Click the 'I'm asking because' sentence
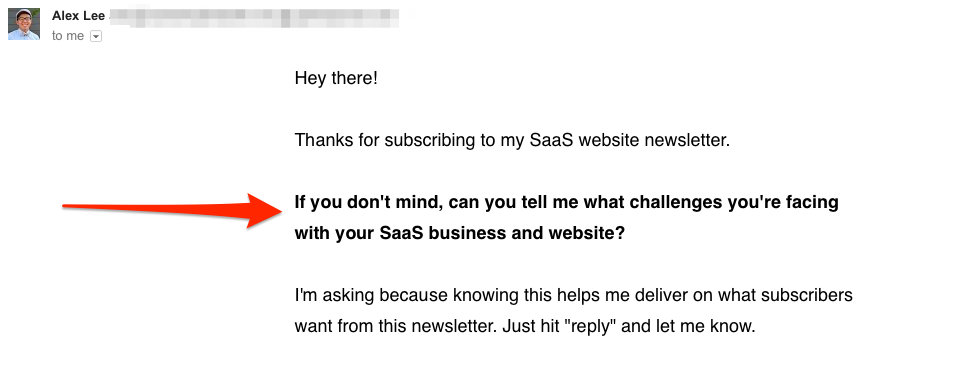The height and width of the screenshot is (368, 970). 573,295
